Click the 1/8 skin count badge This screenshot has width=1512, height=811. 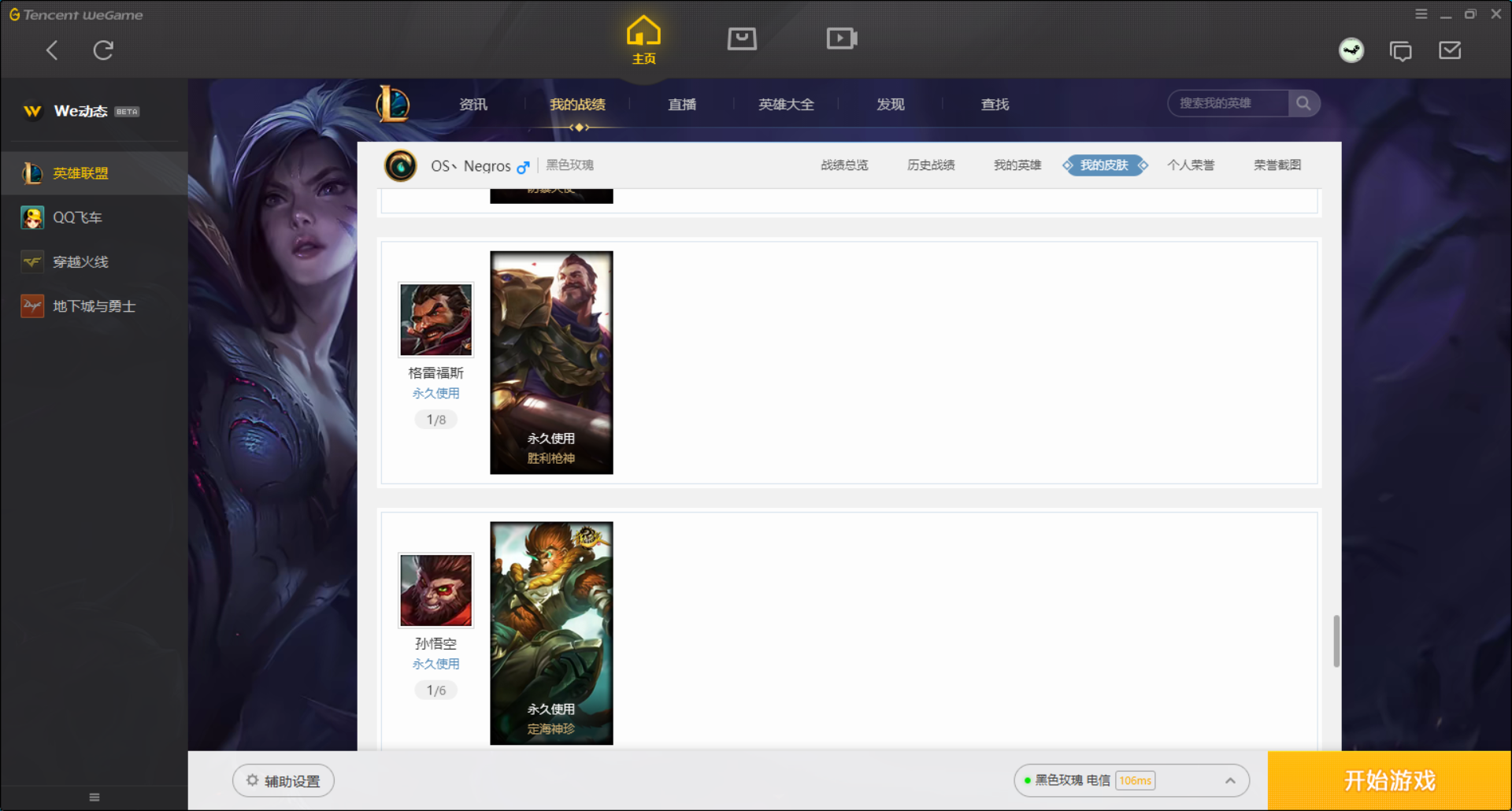click(x=436, y=420)
